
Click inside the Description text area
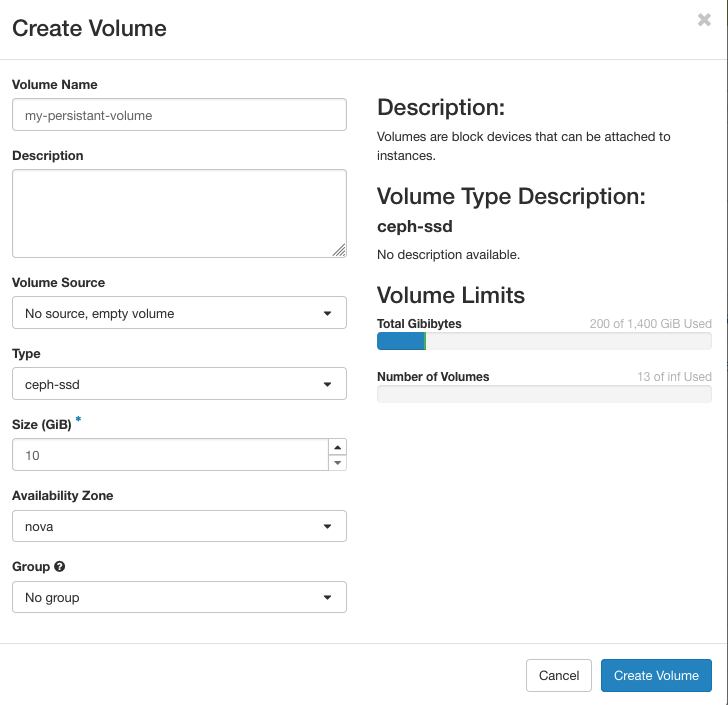pyautogui.click(x=179, y=213)
